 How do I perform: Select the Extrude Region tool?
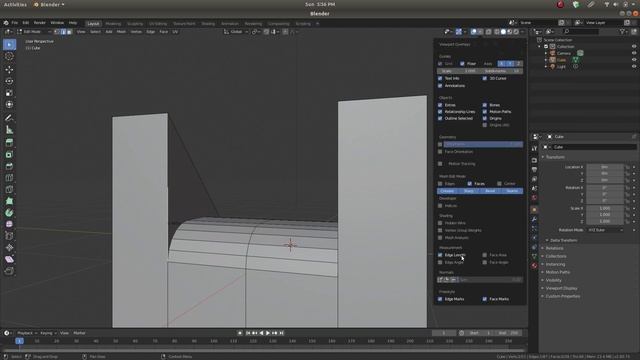point(9,142)
